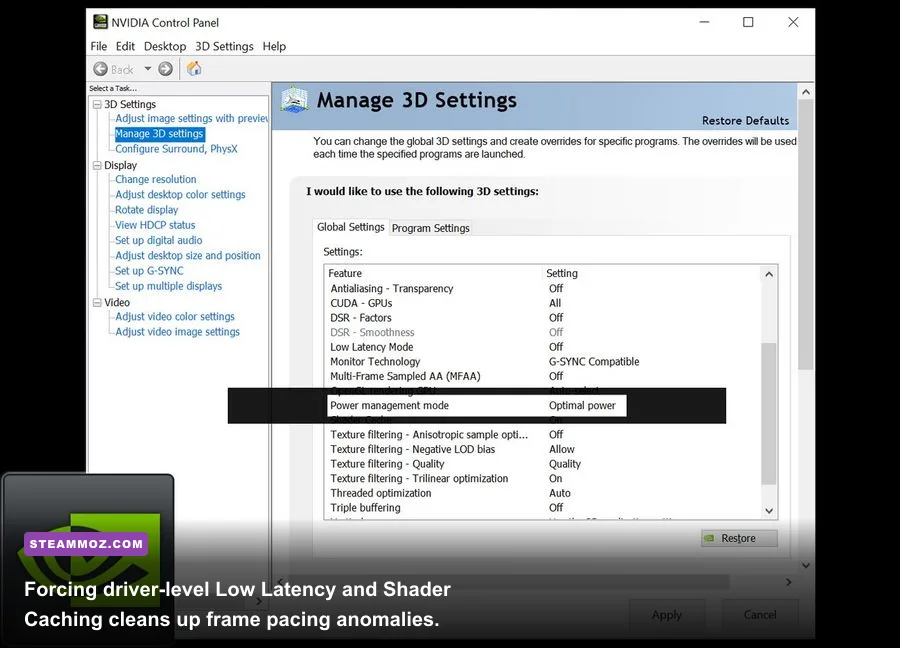Click the Setting column header
900x648 pixels.
click(x=651, y=273)
